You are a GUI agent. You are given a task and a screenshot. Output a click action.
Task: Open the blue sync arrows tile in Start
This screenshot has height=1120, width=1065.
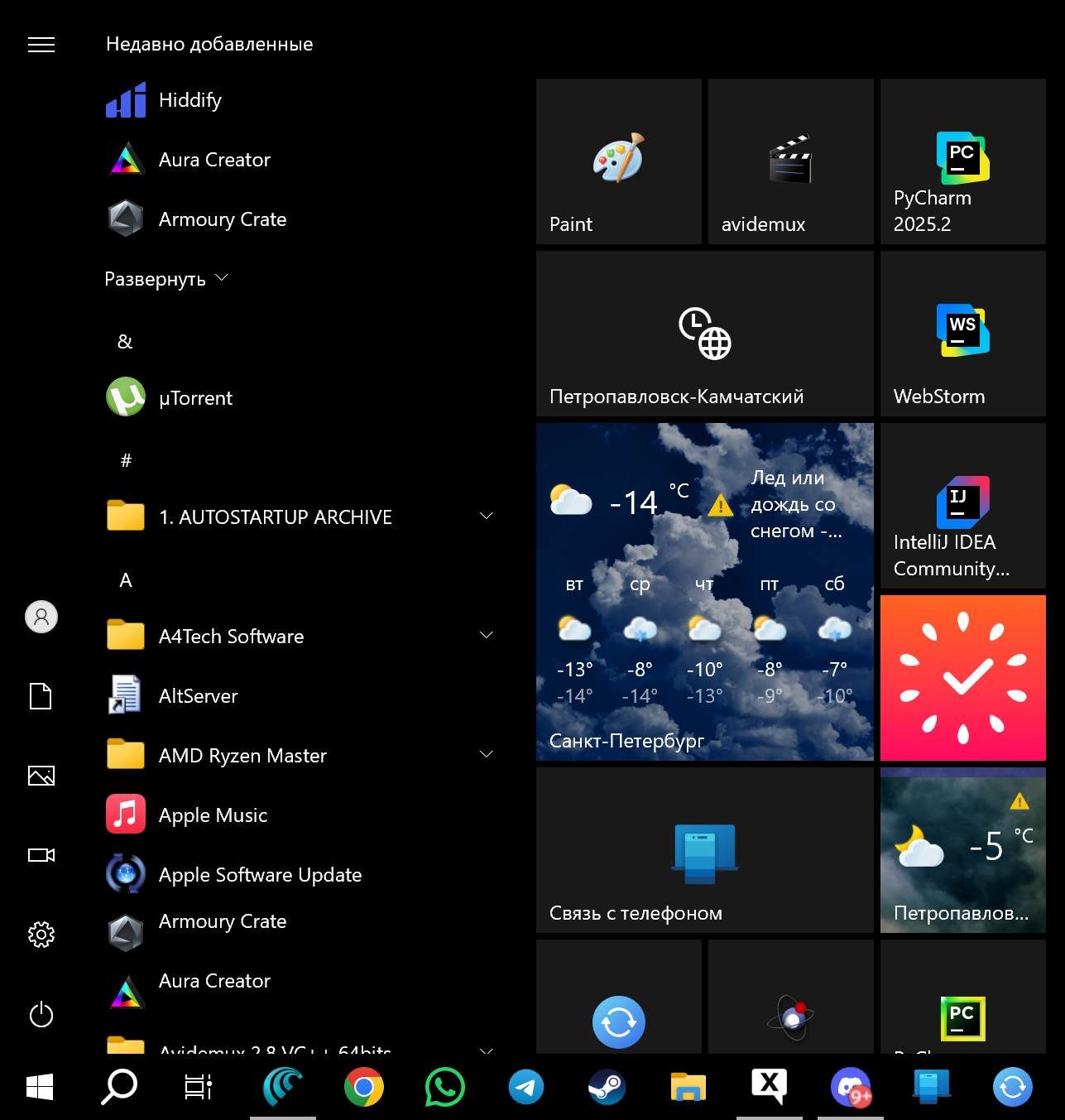point(619,997)
